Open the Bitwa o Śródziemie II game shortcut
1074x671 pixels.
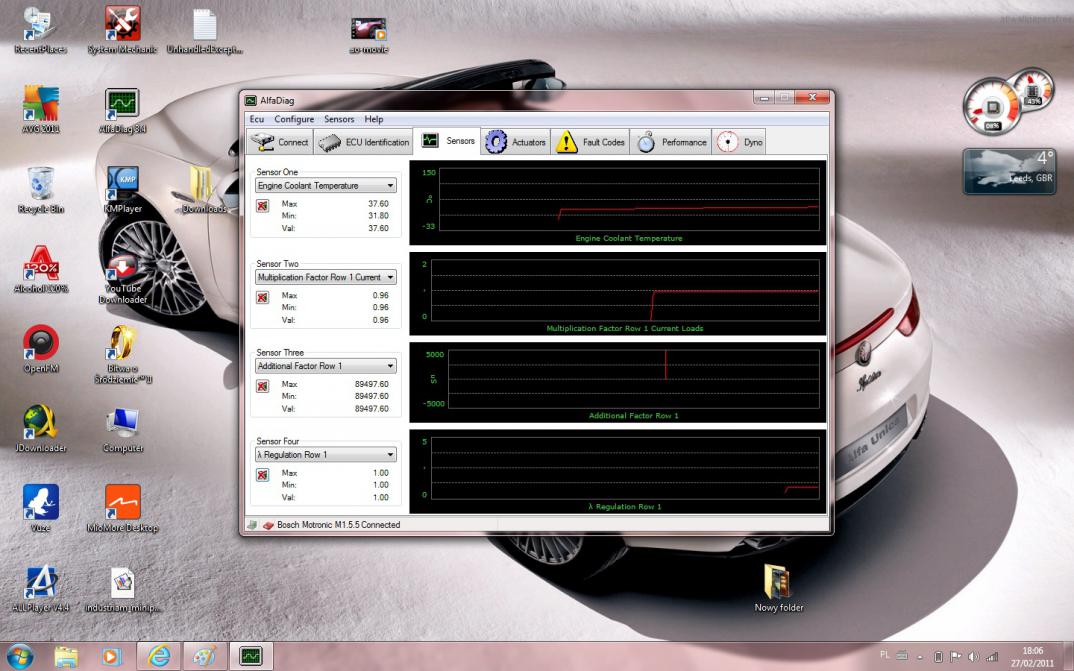[x=123, y=354]
